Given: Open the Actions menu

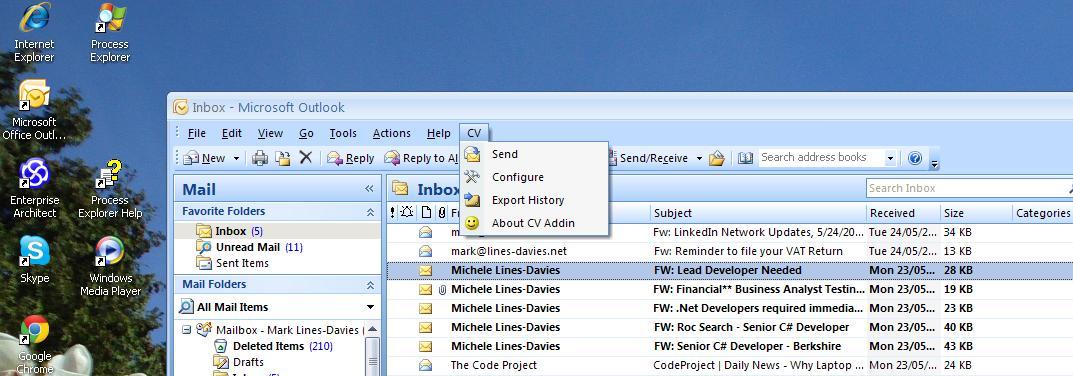Looking at the screenshot, I should 391,133.
